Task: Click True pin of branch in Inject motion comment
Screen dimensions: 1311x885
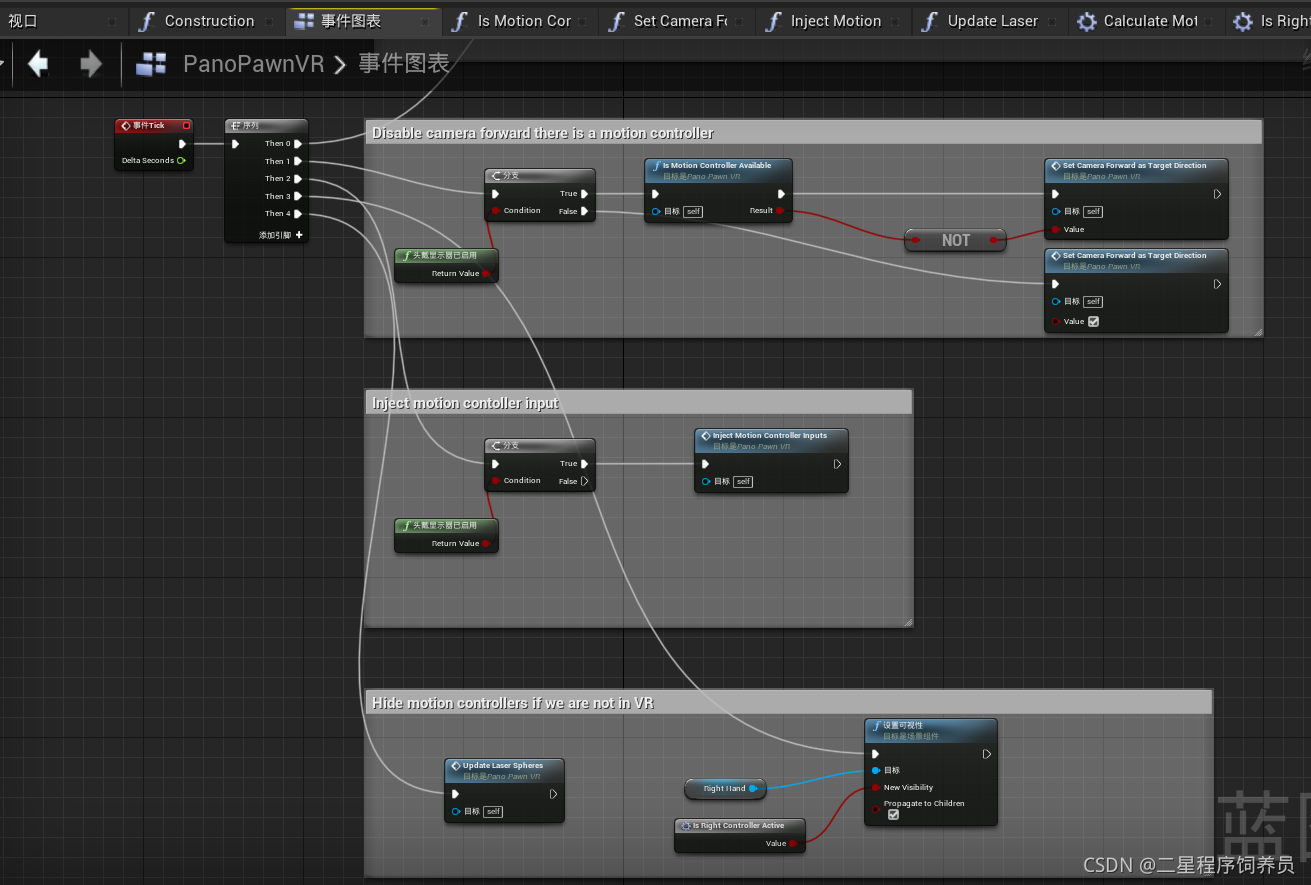Action: coord(585,464)
